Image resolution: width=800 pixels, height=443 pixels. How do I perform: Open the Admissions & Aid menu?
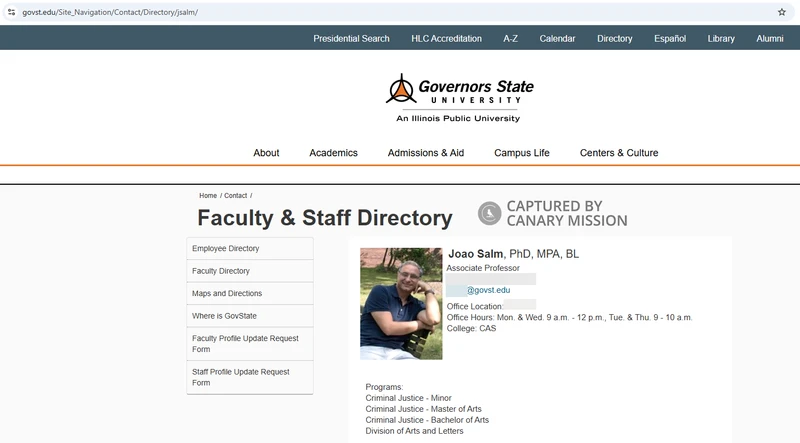(426, 153)
